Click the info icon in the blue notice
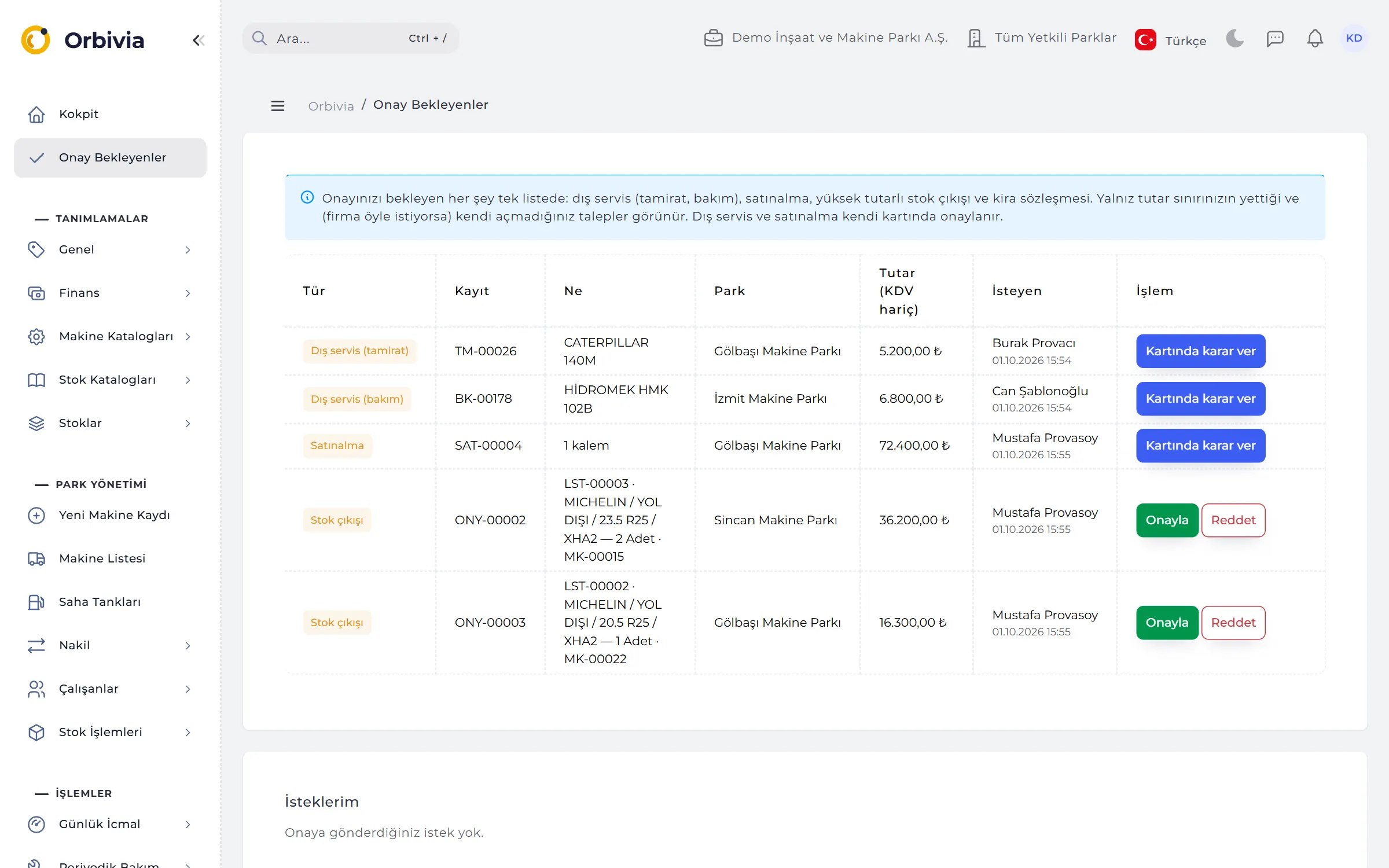1389x868 pixels. click(307, 198)
